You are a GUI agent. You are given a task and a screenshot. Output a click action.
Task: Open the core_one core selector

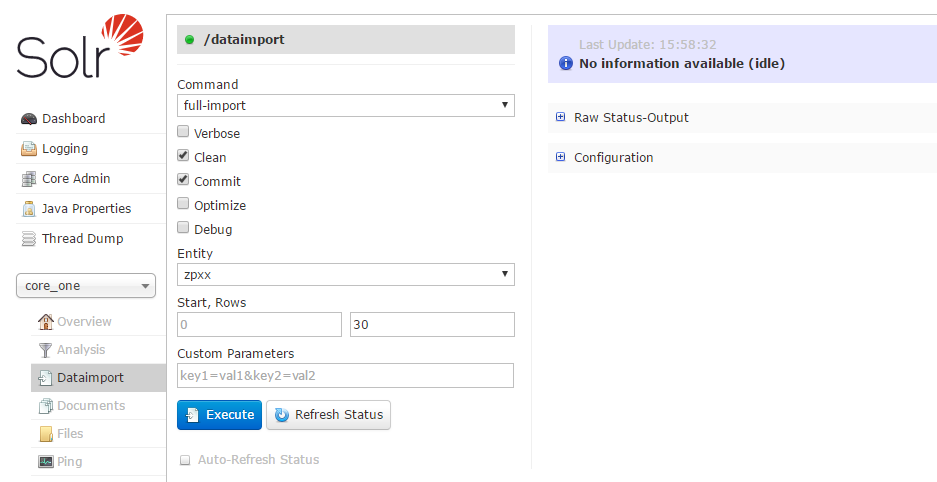(x=86, y=286)
